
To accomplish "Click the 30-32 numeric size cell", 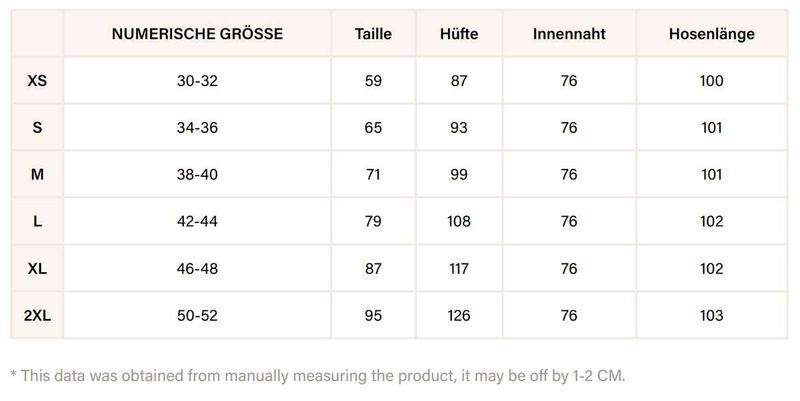I will (197, 80).
